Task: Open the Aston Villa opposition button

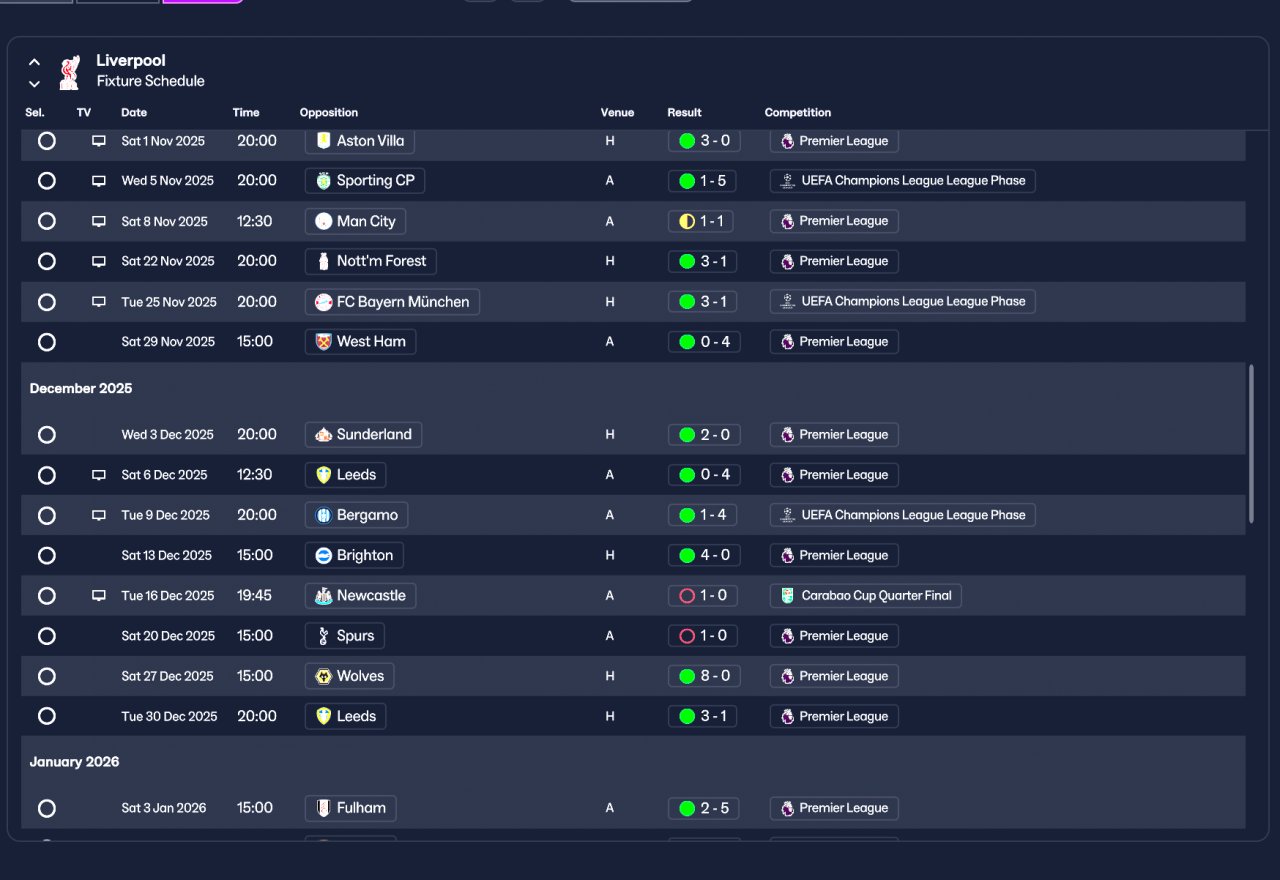Action: point(360,141)
